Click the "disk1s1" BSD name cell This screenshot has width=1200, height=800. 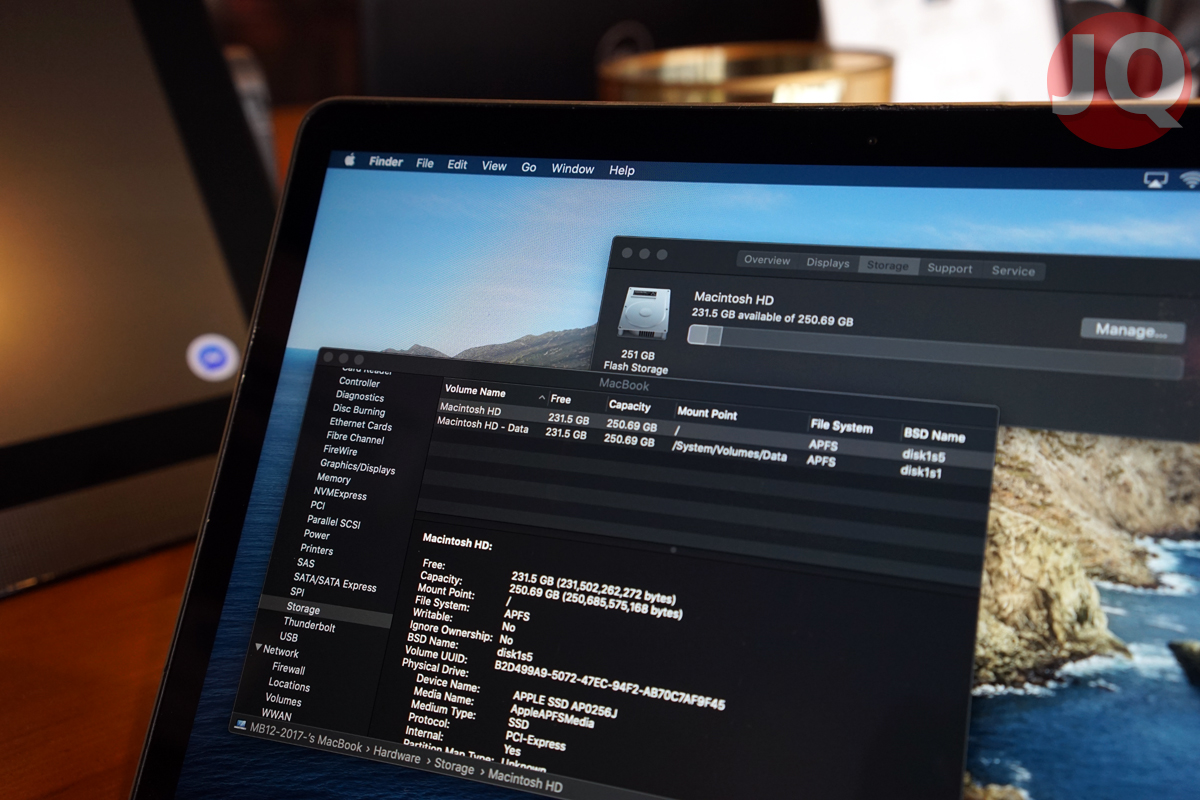tap(922, 471)
